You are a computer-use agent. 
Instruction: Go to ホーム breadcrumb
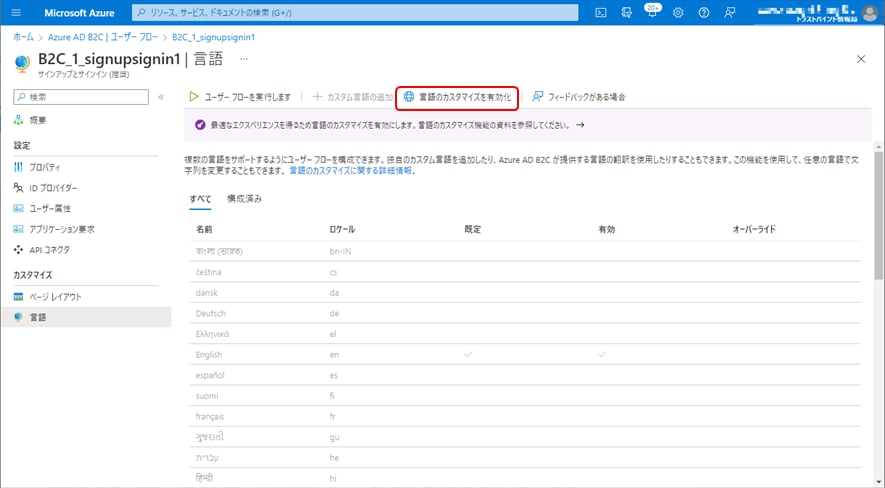point(23,37)
